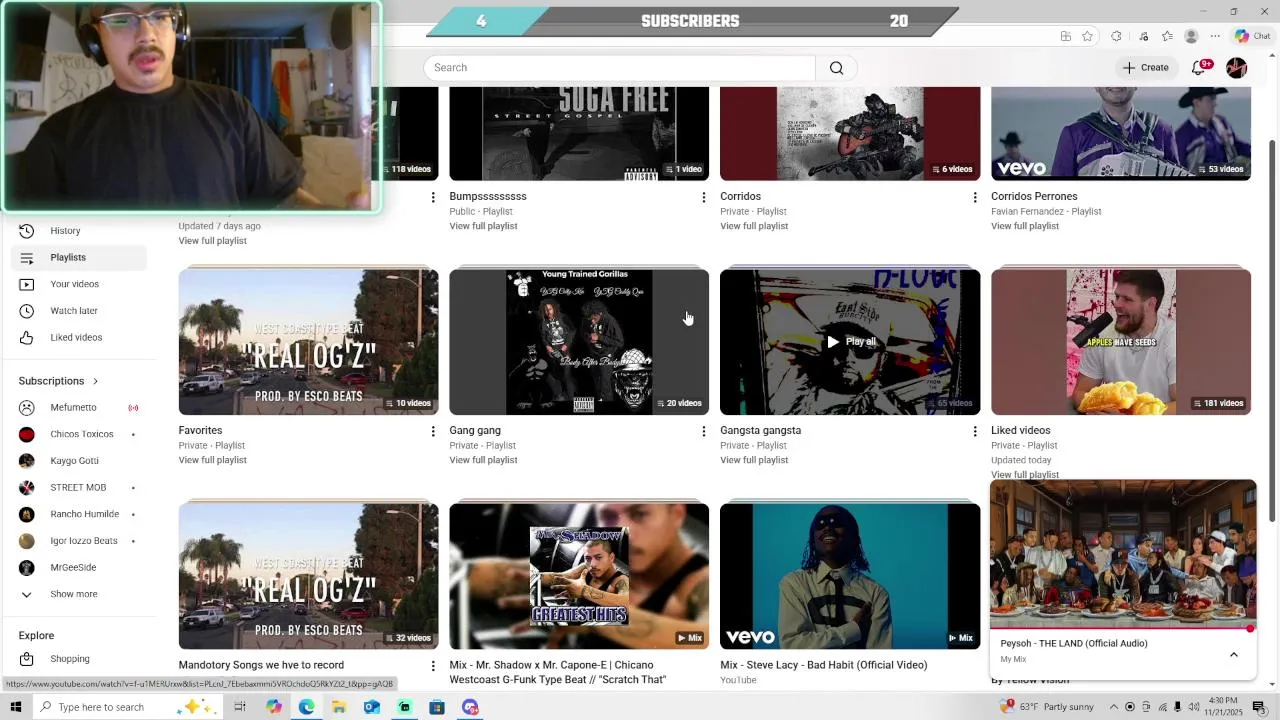The image size is (1280, 720).
Task: Open the Chicos Toxicos subscription channel
Action: (79, 434)
